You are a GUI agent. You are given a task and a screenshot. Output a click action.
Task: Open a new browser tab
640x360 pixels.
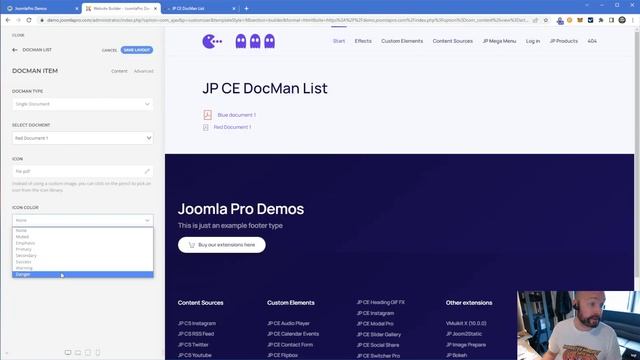(246, 8)
